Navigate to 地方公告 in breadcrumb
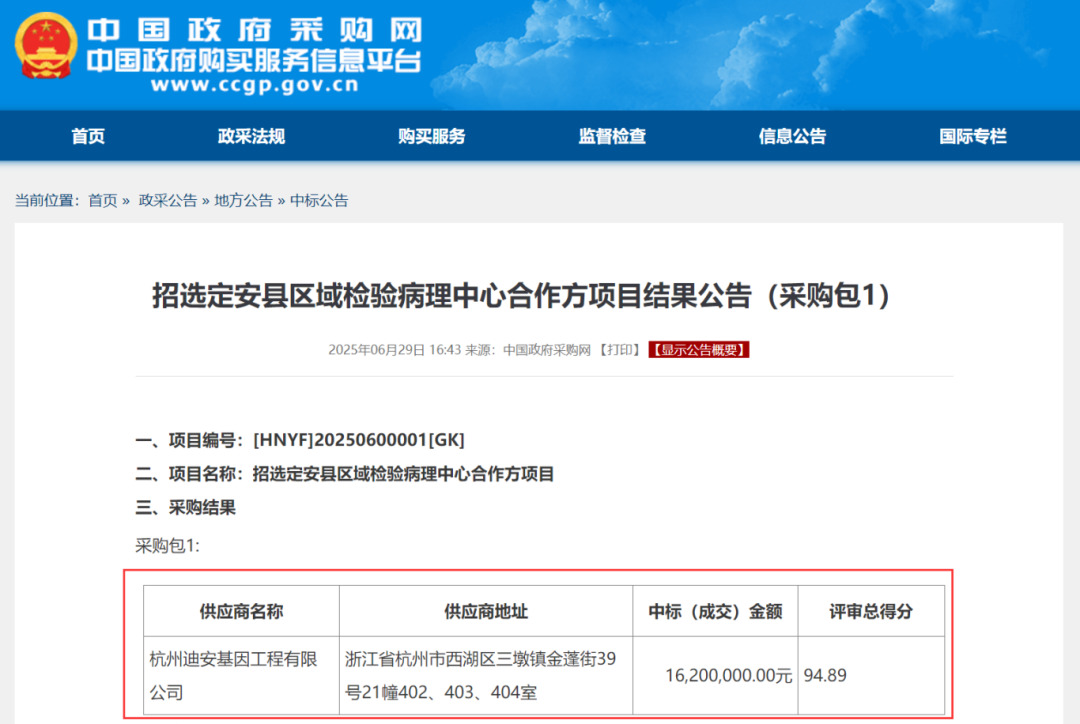 243,200
